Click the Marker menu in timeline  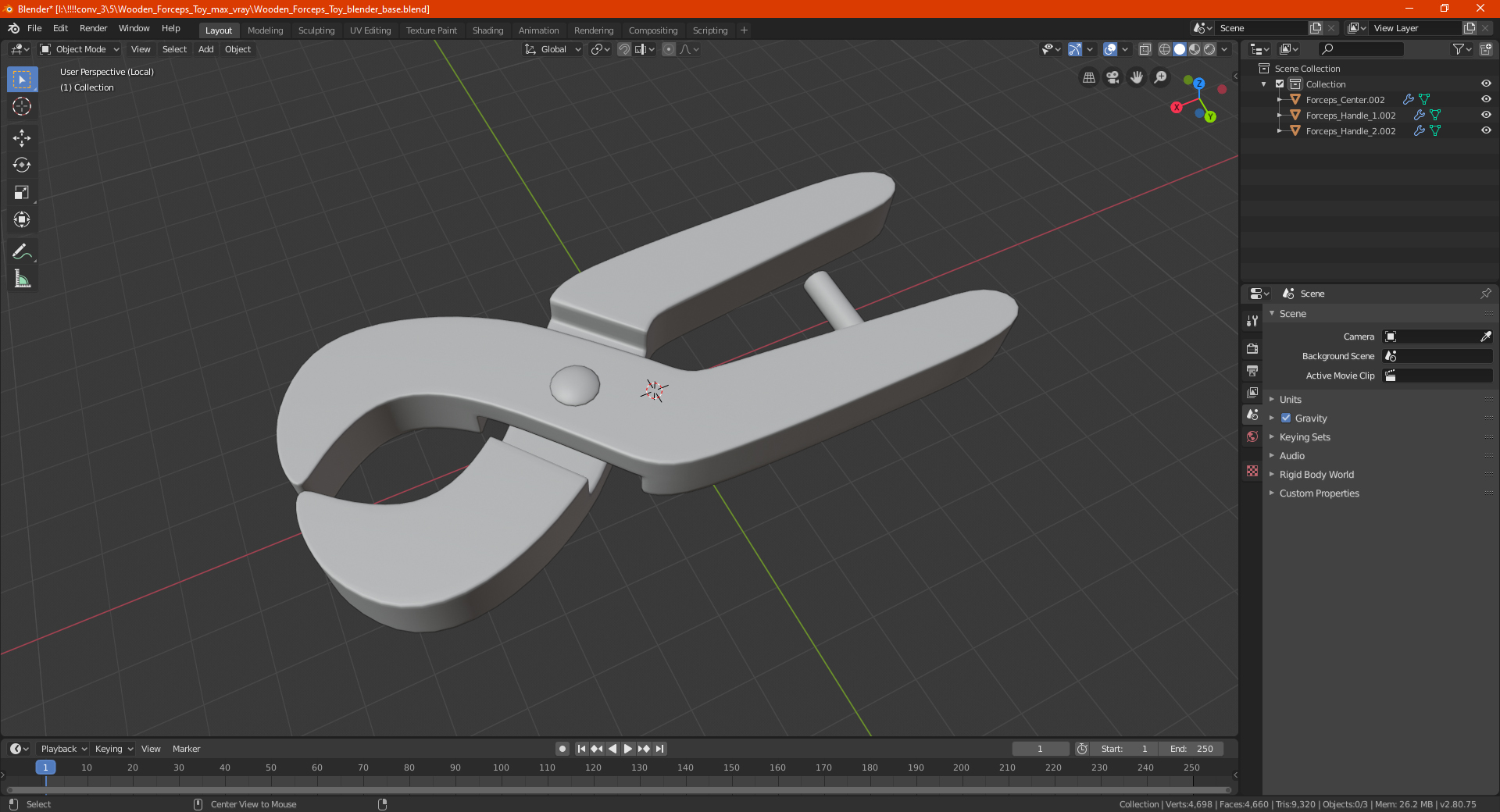186,749
